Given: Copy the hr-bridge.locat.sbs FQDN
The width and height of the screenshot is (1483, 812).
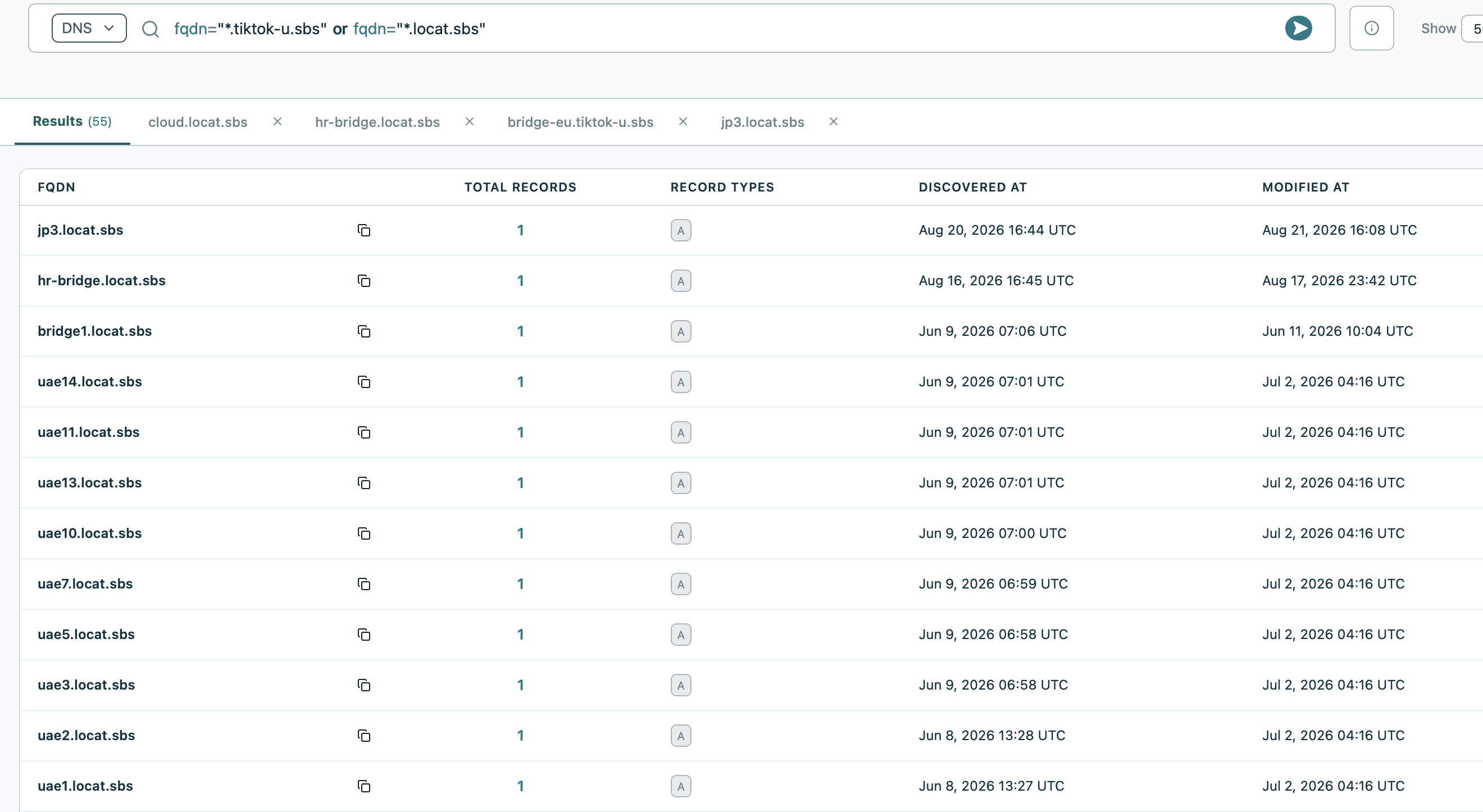Looking at the screenshot, I should tap(364, 281).
